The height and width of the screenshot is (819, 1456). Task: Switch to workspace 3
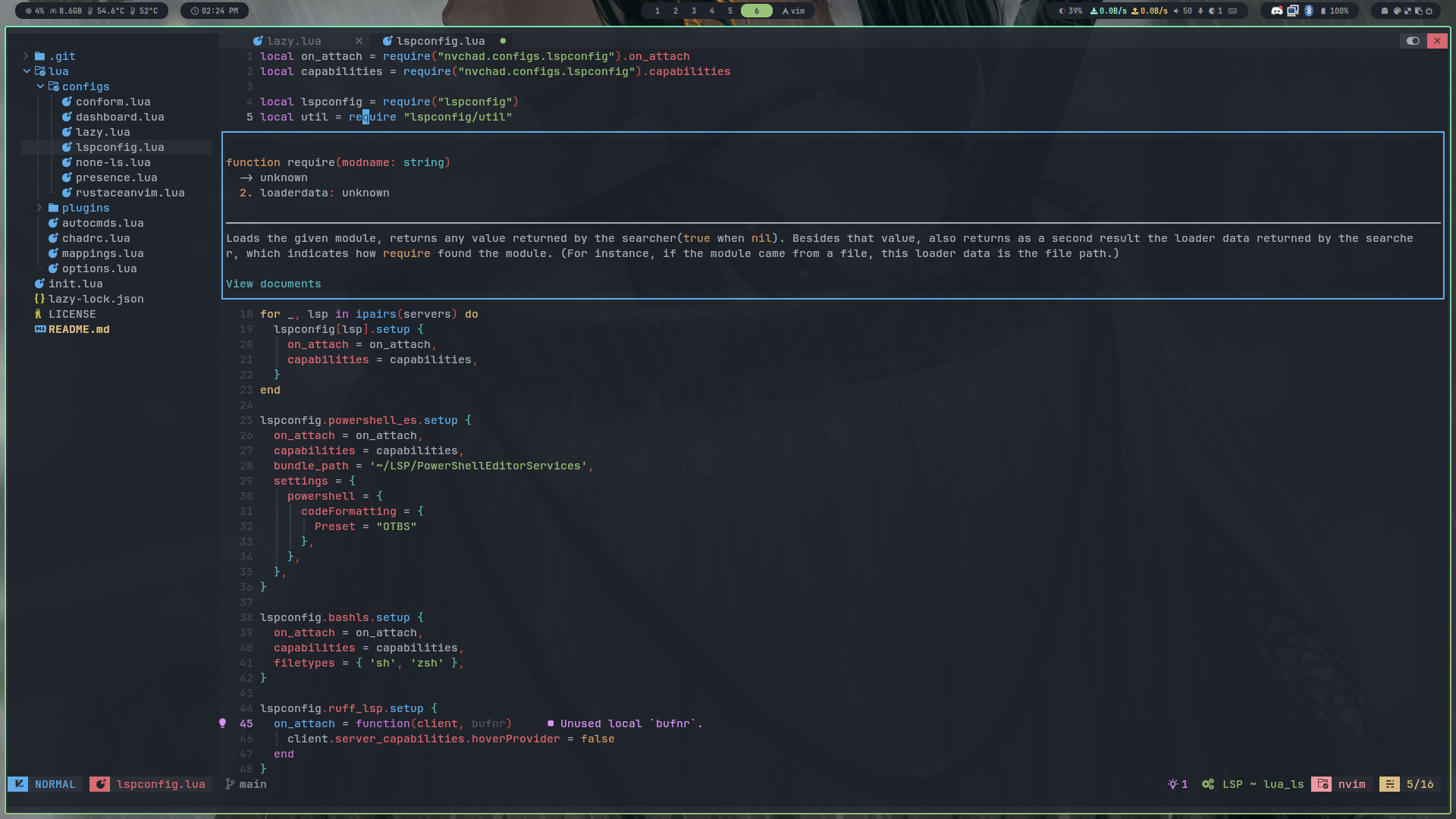click(694, 11)
